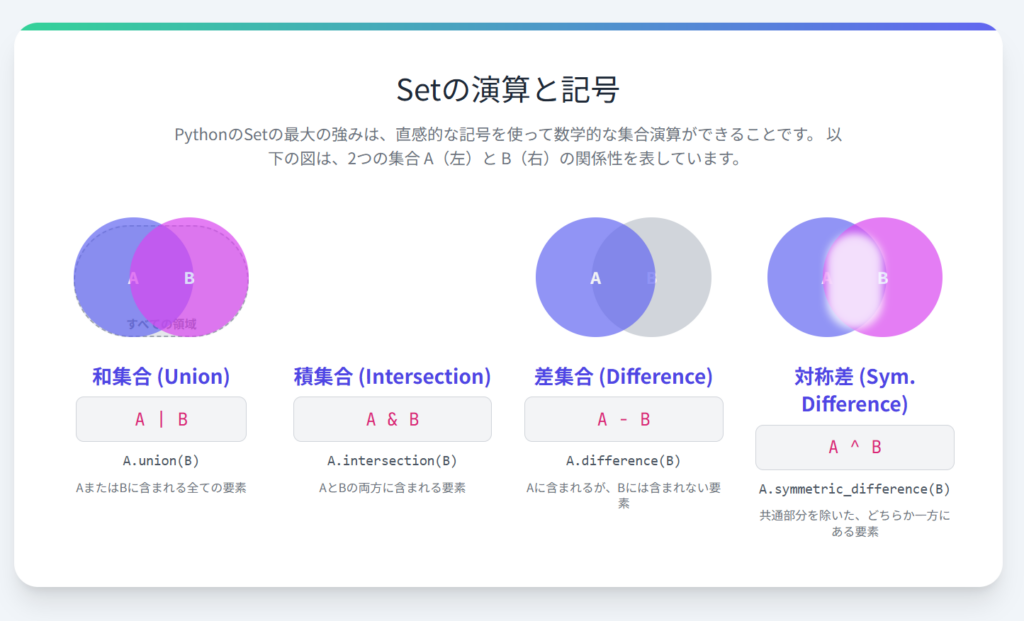
Task: Click the A.intersection(B) method text
Action: [x=392, y=461]
